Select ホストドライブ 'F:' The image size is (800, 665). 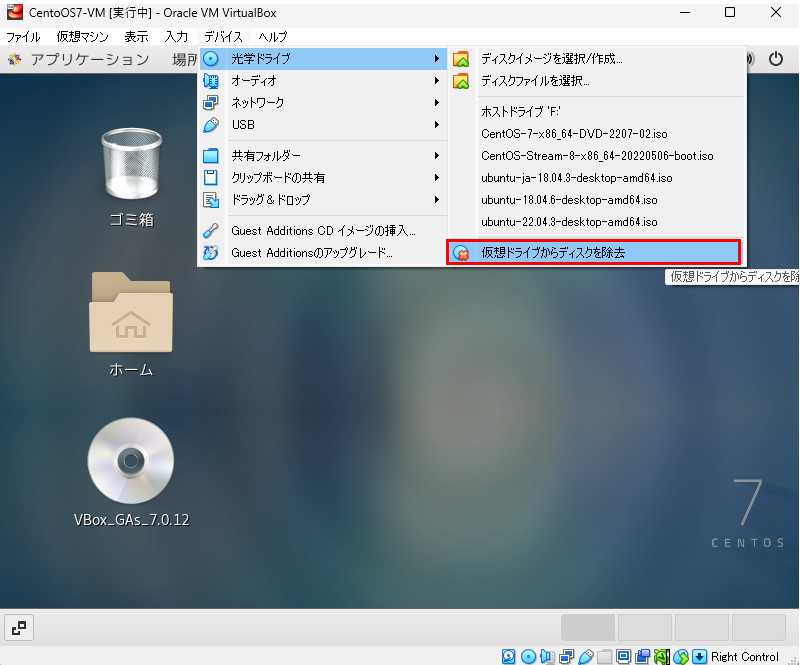coord(522,112)
